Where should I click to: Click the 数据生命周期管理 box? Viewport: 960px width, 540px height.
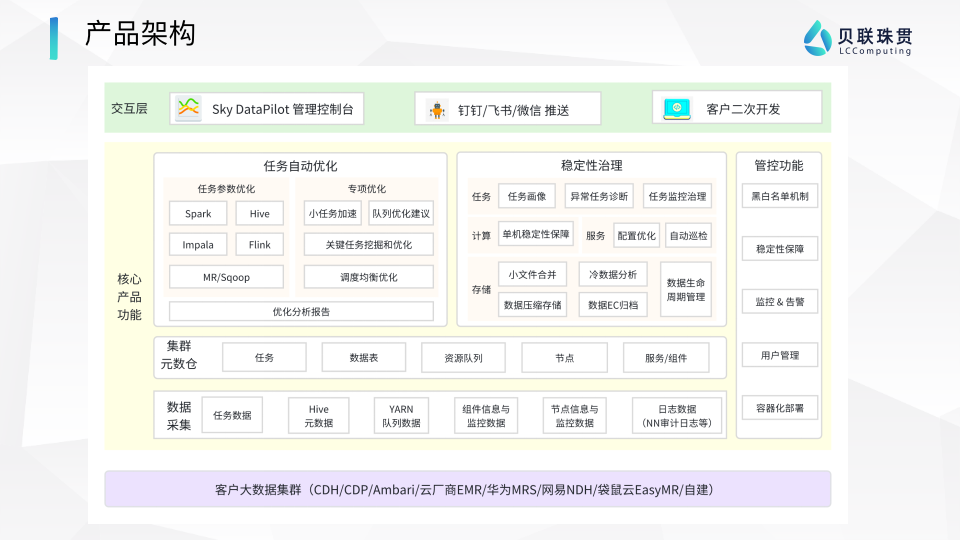point(686,290)
